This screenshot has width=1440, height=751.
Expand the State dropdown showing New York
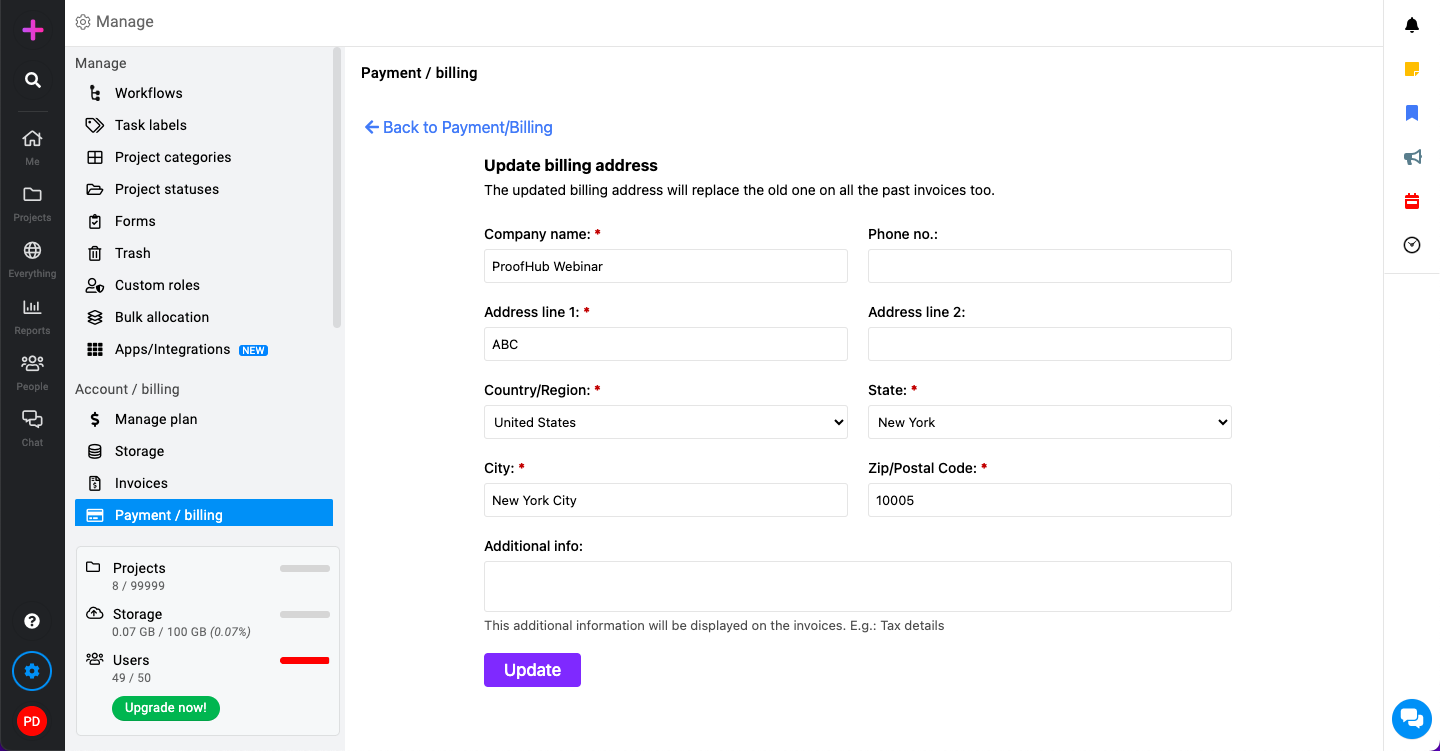1050,422
